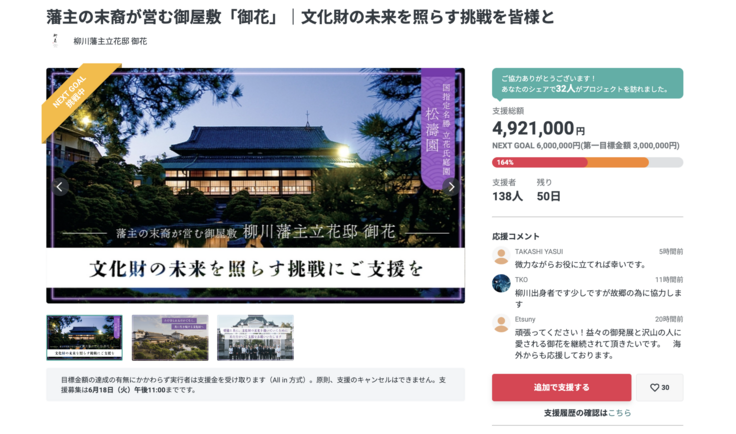Open TAKASHI YASUI's commenter avatar
Viewport: 736px width, 434px height.
(501, 256)
